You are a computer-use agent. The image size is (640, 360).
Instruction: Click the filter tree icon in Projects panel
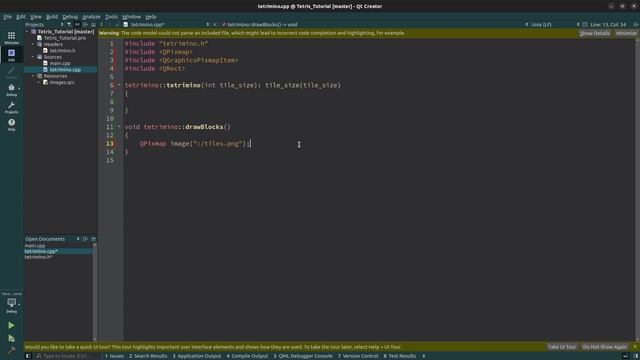point(69,24)
